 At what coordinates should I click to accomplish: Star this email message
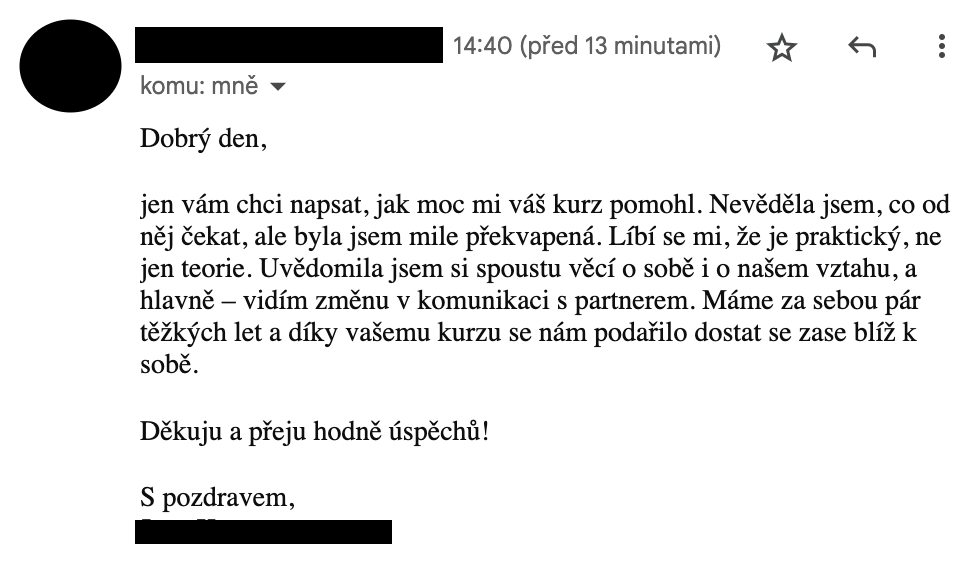point(782,47)
